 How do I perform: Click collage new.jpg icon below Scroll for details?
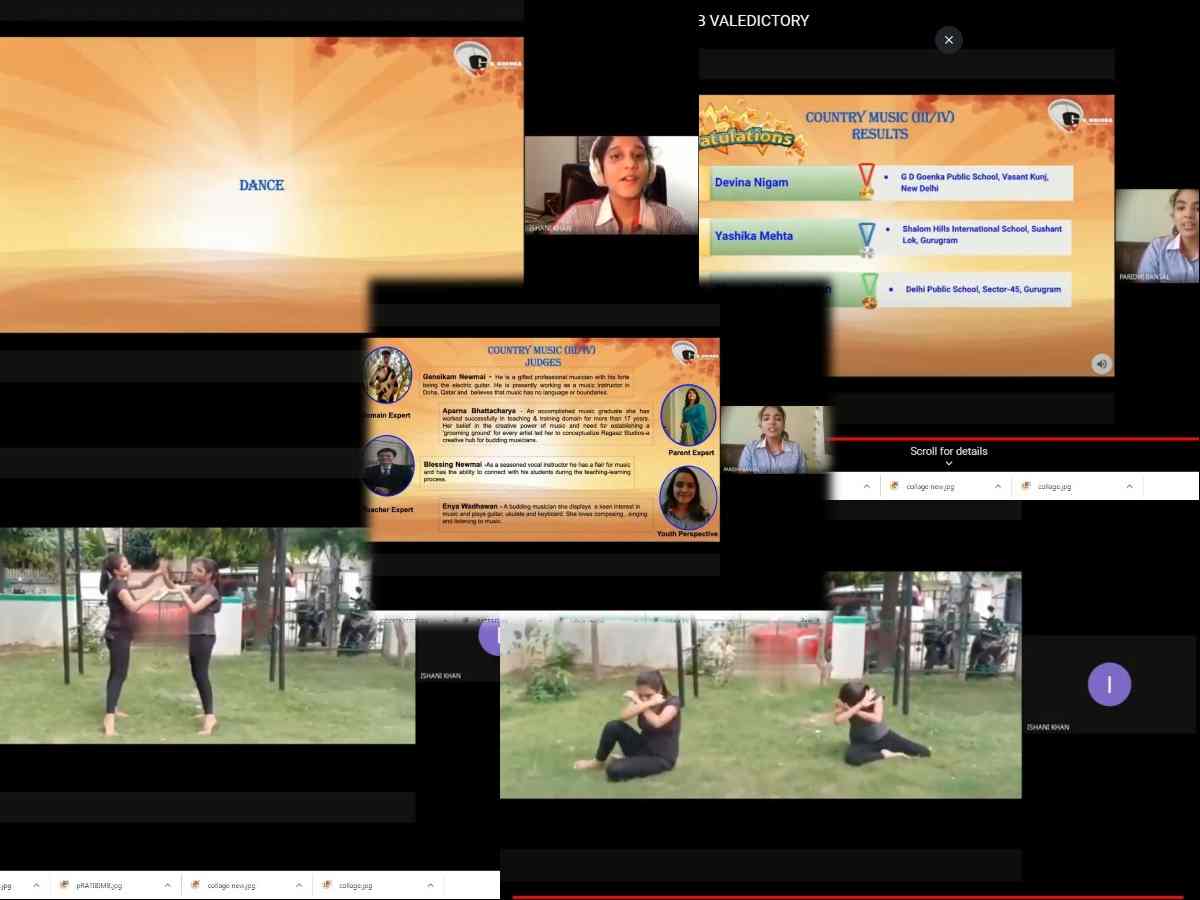(x=894, y=486)
